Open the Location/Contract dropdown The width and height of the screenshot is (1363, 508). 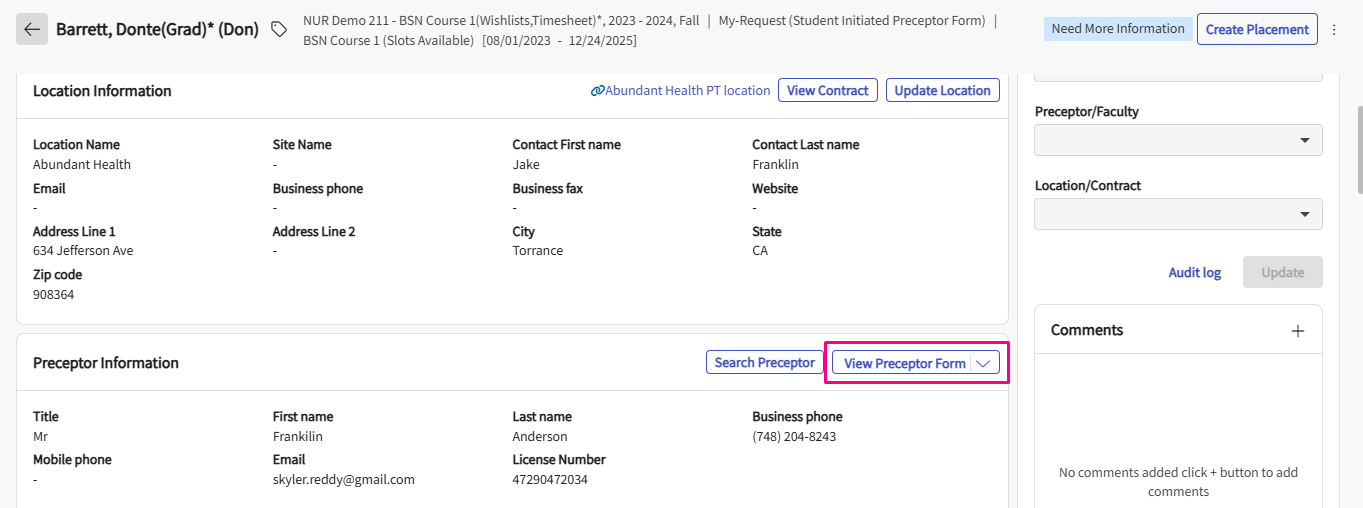[1178, 214]
